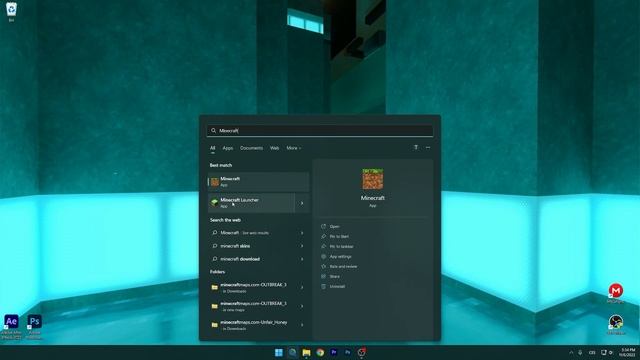Expand the More filter dropdown
The image size is (640, 360).
point(293,148)
